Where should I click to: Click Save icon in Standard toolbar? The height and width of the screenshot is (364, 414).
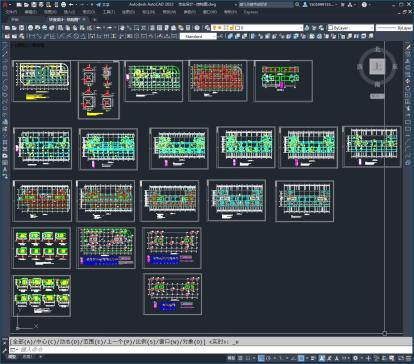coord(21,28)
